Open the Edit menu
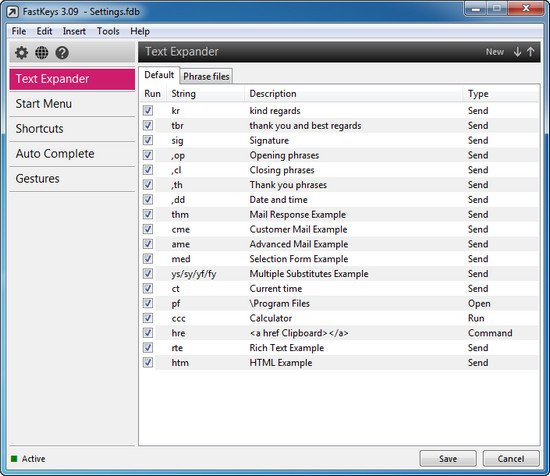This screenshot has width=550, height=476. click(44, 31)
